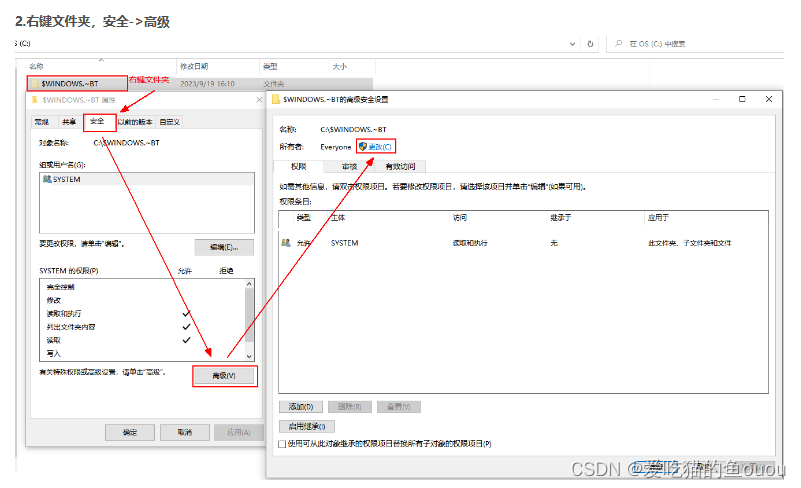The image size is (801, 488).
Task: Switch to 权限 tab in advanced security
Action: [298, 167]
